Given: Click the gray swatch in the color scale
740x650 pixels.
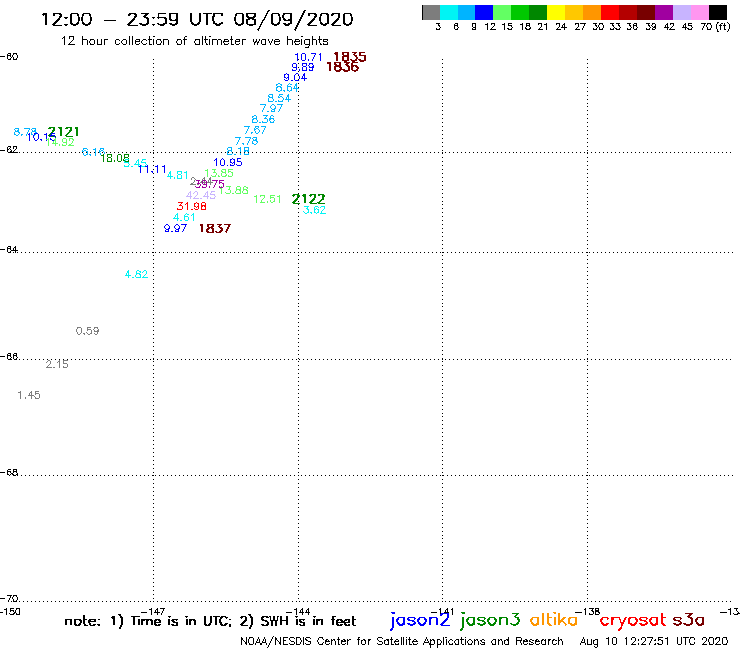Looking at the screenshot, I should [431, 12].
